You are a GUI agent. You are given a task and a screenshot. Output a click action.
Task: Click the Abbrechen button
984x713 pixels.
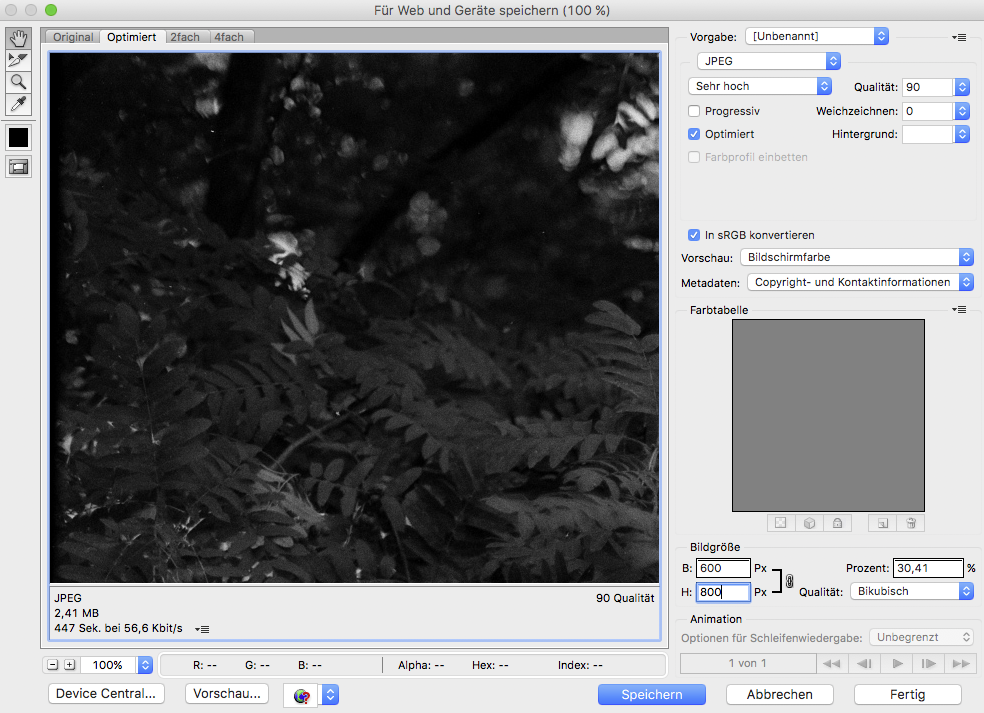tap(779, 694)
